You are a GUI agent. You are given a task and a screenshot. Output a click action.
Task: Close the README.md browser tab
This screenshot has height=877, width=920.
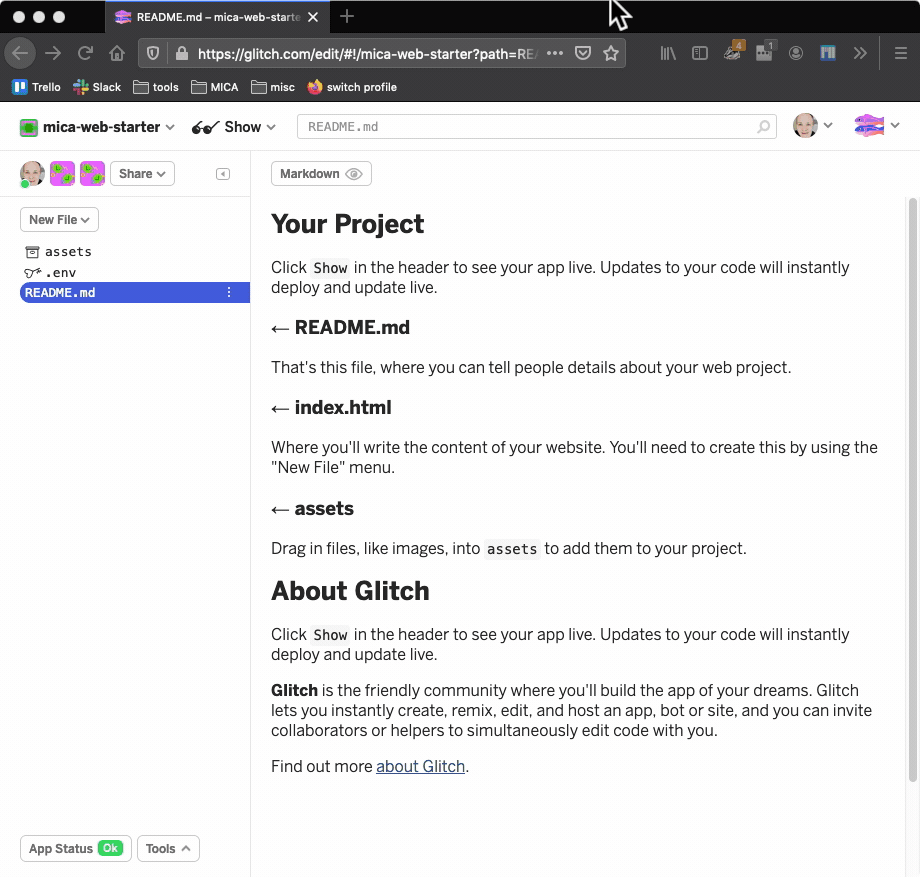pyautogui.click(x=313, y=17)
